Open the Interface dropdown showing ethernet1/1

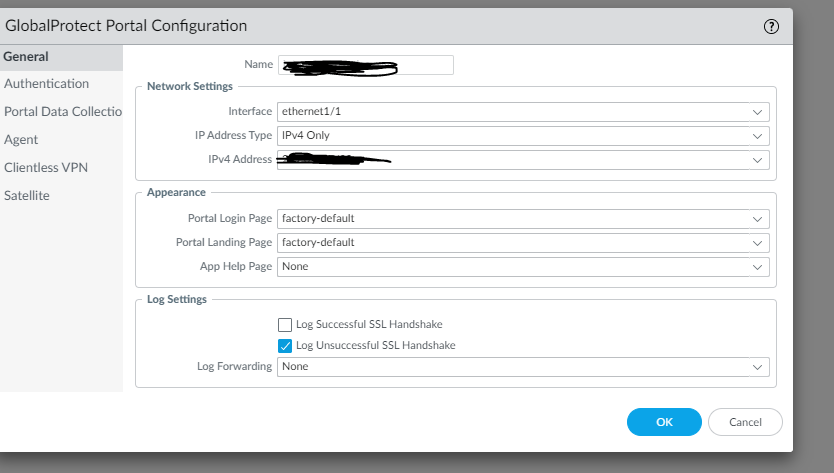(x=523, y=112)
